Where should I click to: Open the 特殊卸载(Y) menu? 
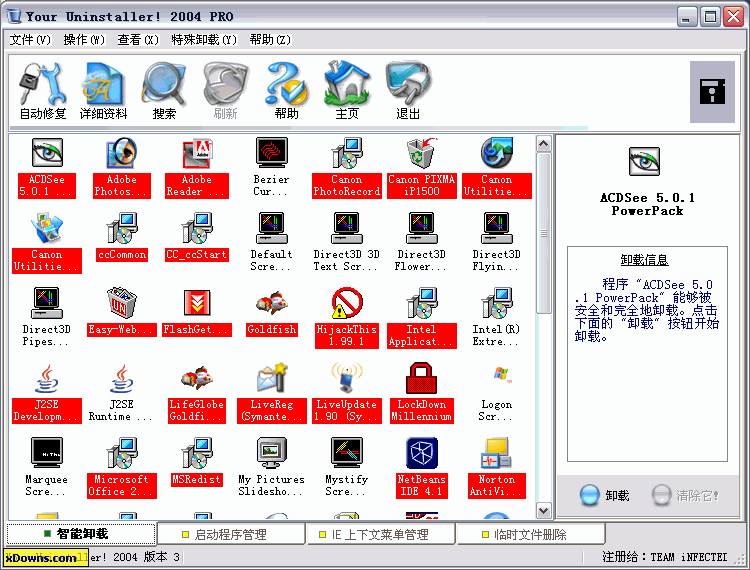(x=204, y=40)
